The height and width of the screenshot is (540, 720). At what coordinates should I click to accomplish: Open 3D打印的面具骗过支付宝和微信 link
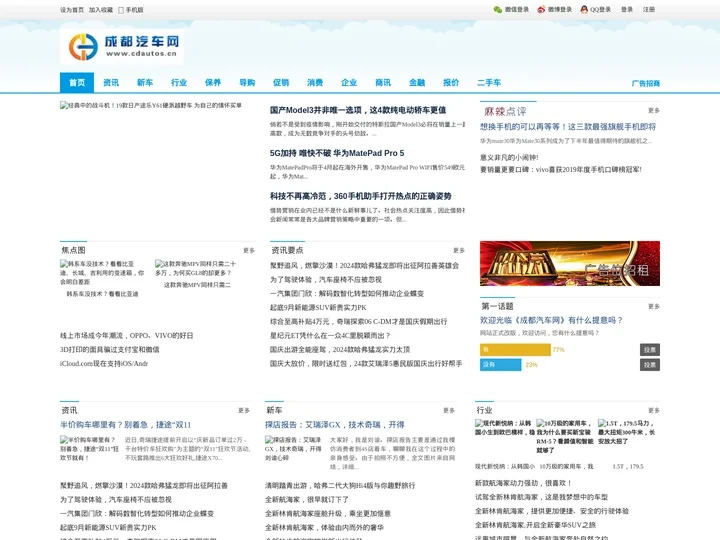click(x=110, y=349)
